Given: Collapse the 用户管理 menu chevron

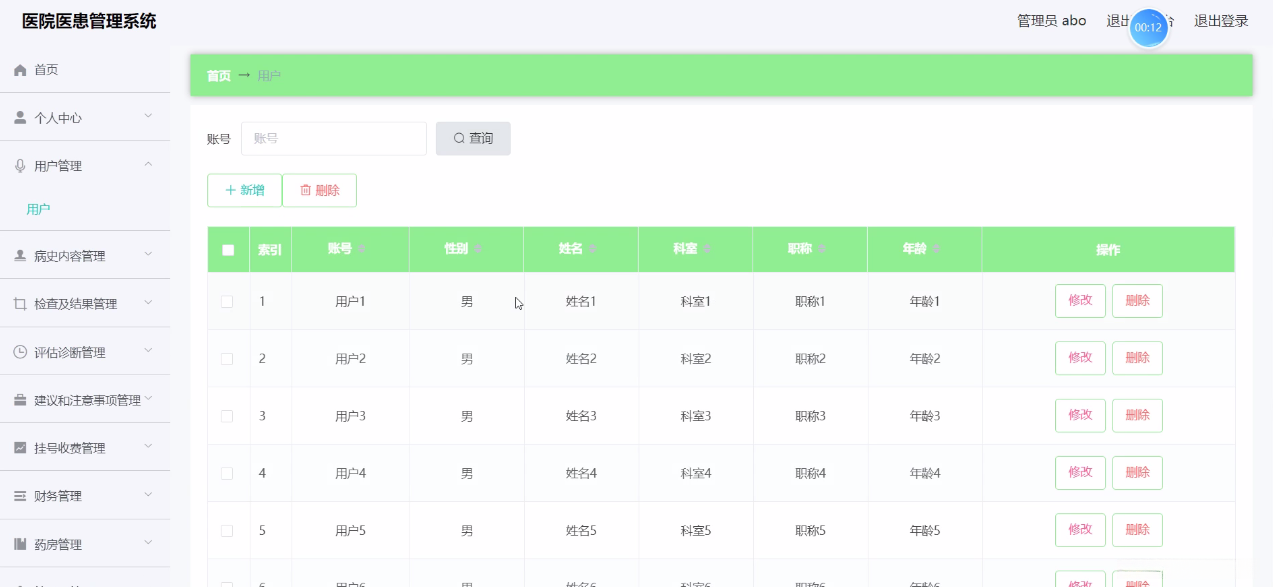Looking at the screenshot, I should tap(148, 165).
